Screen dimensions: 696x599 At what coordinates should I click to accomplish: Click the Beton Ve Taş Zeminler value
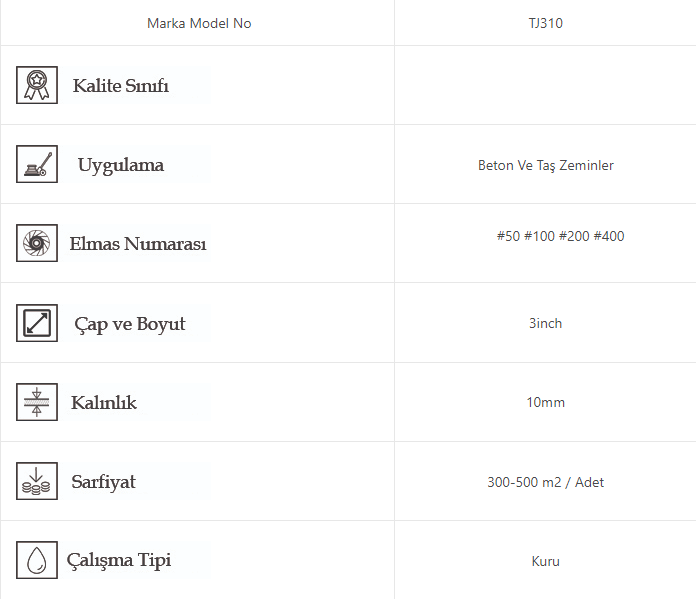[x=545, y=165]
